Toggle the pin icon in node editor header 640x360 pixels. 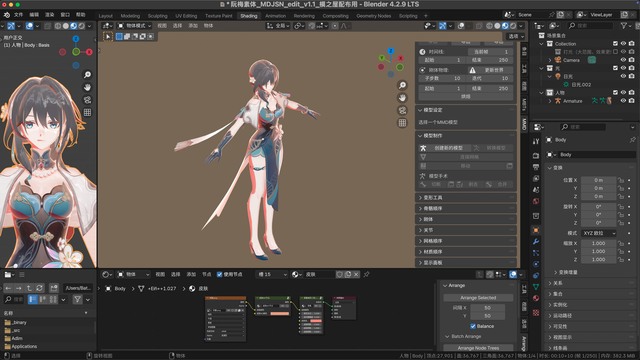(367, 274)
